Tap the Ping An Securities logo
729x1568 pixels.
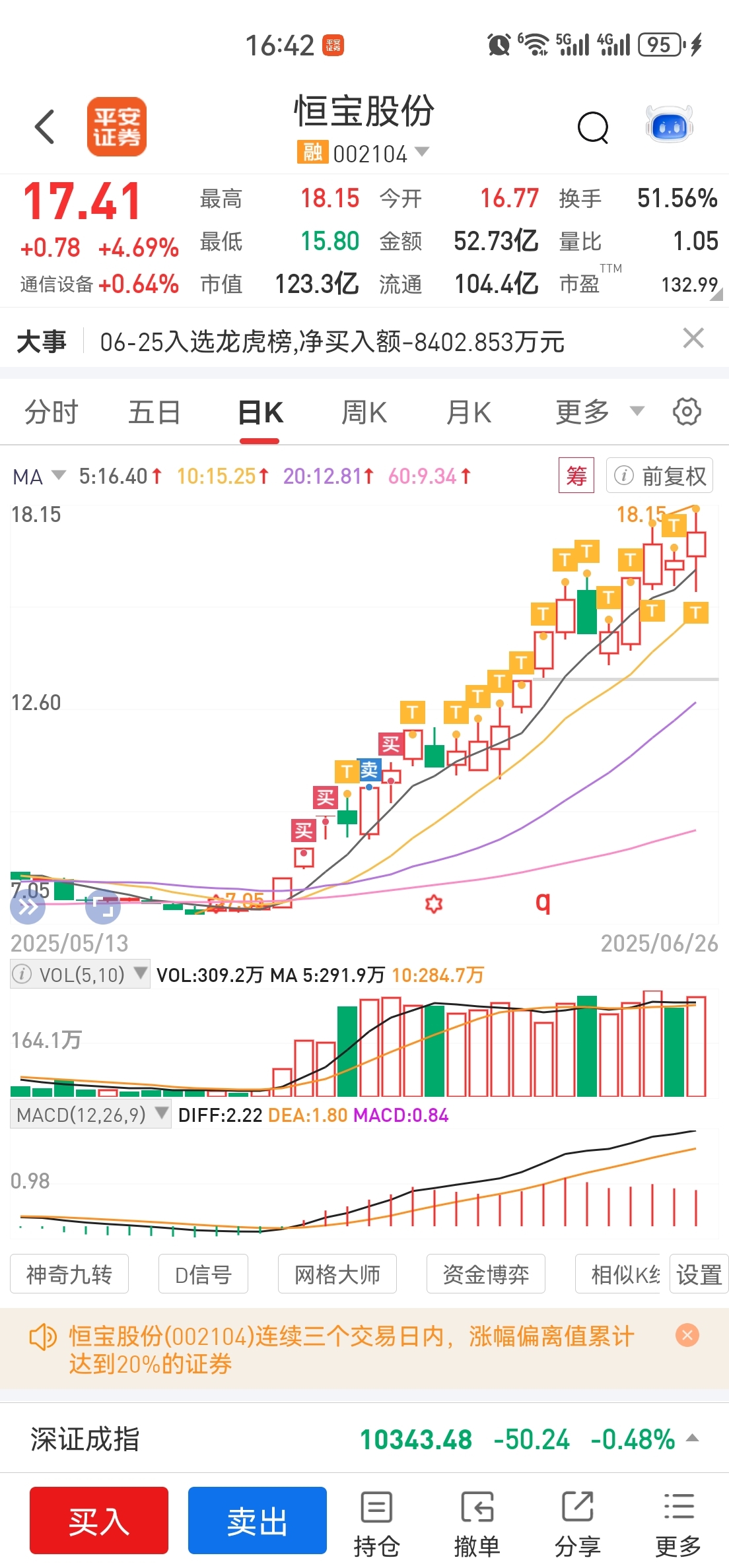coord(117,127)
